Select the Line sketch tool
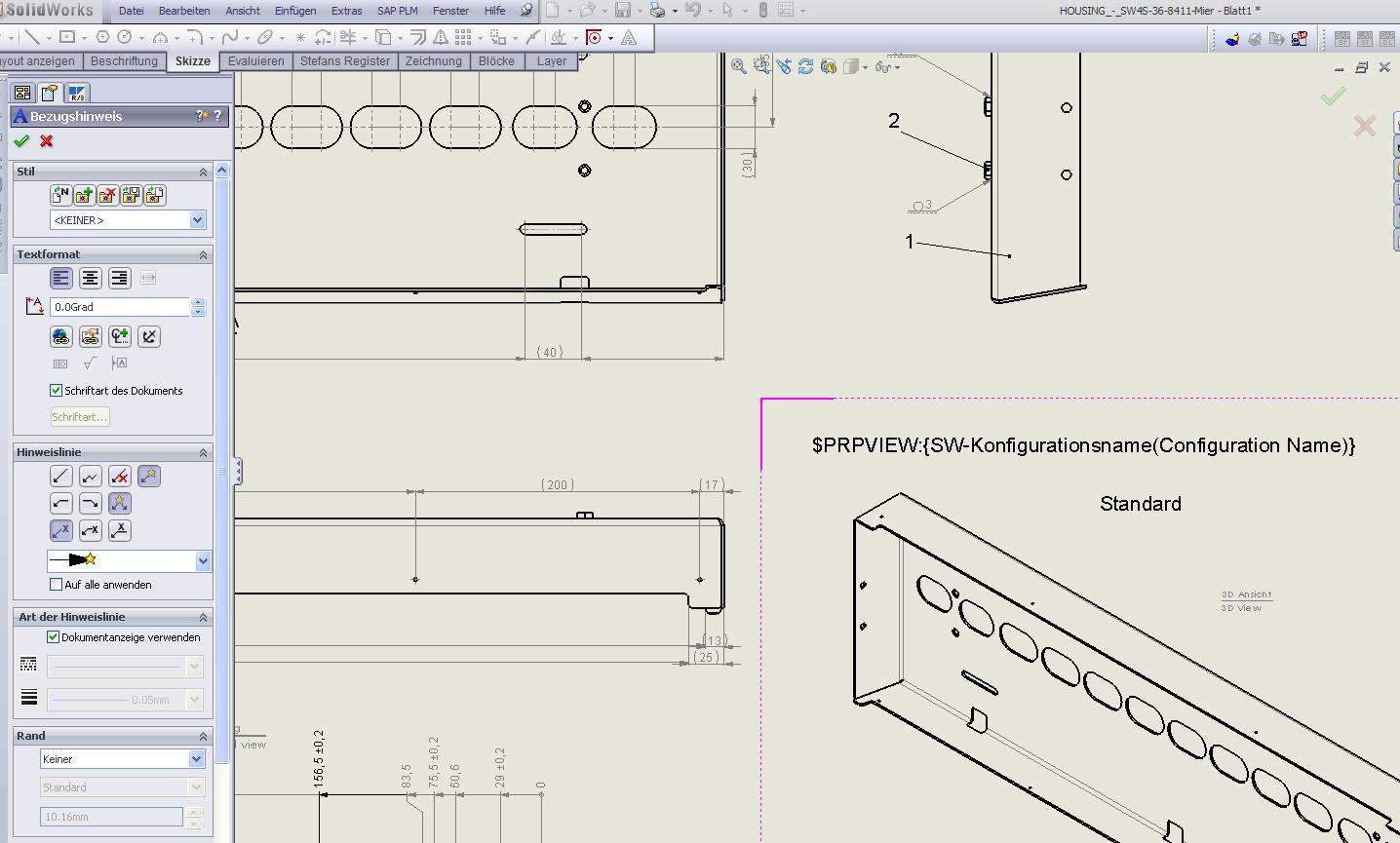The width and height of the screenshot is (1400, 843). [32, 37]
